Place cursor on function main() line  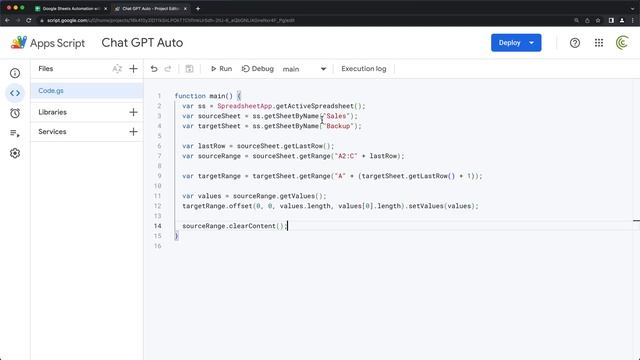click(207, 96)
